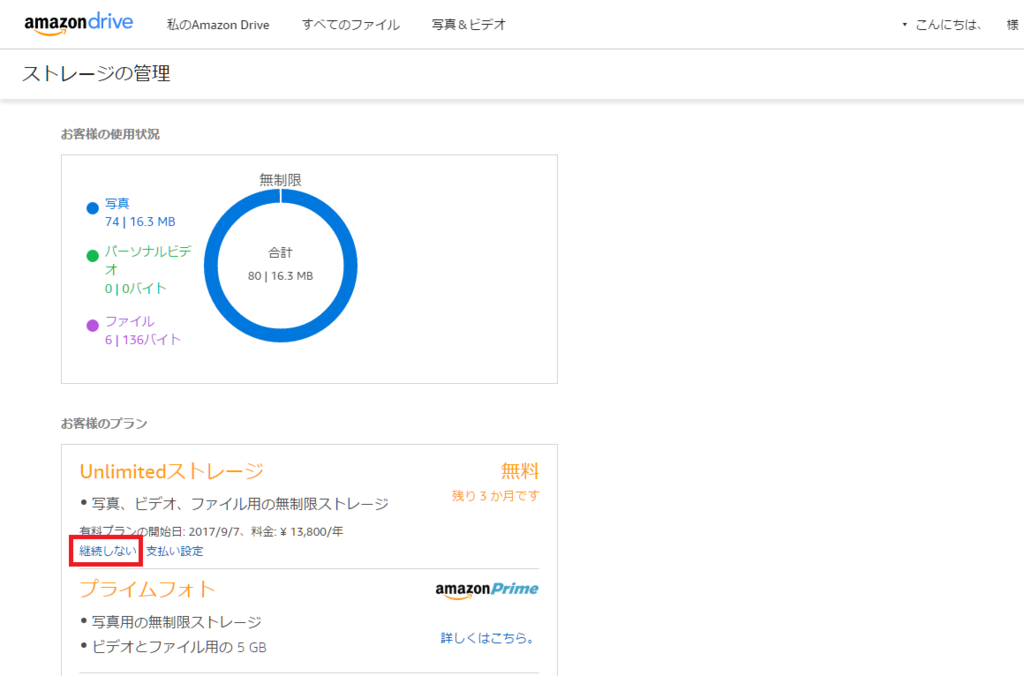Image resolution: width=1024 pixels, height=676 pixels.
Task: Click the 合計 80 | 16.3 MB total text
Action: click(x=280, y=265)
